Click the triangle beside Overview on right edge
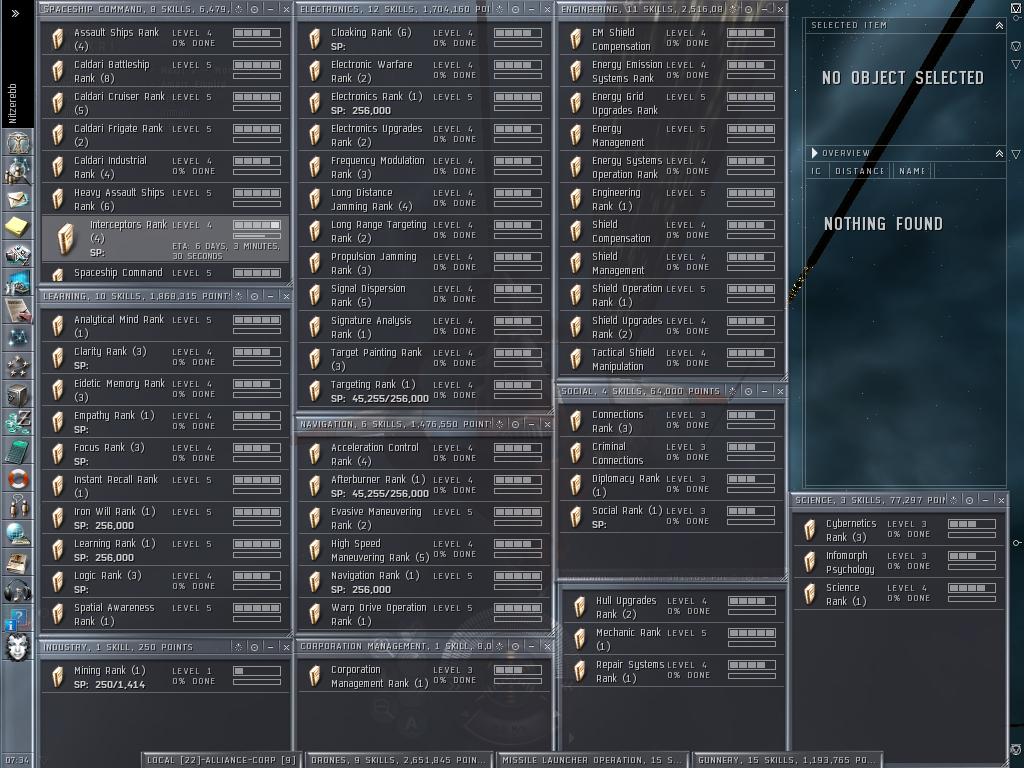The width and height of the screenshot is (1024, 768). 1016,154
